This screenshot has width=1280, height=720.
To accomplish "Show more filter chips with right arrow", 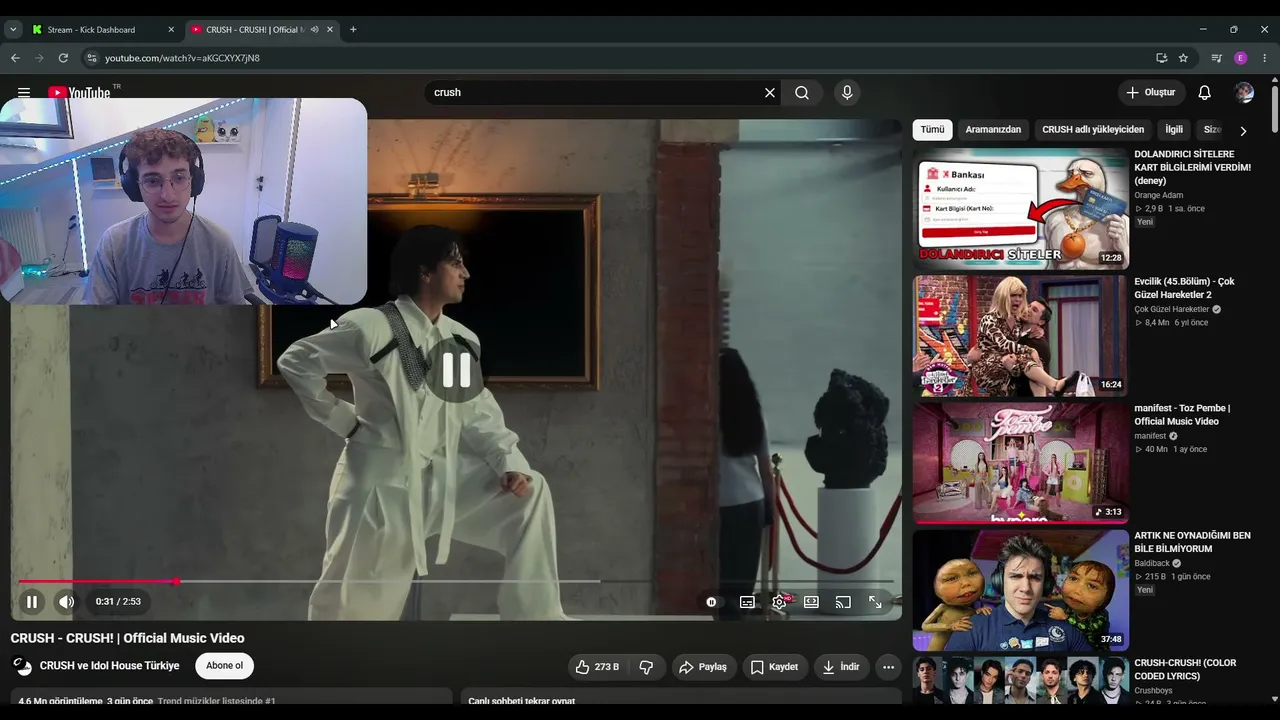I will click(1243, 131).
